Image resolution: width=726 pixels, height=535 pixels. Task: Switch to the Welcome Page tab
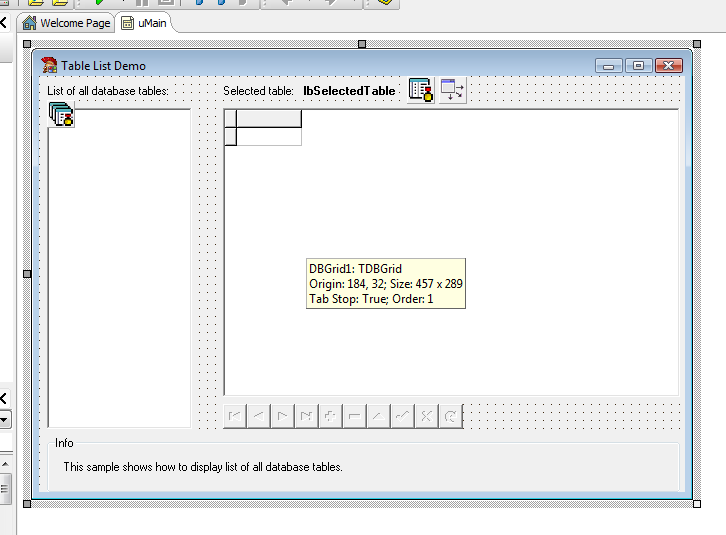point(66,23)
